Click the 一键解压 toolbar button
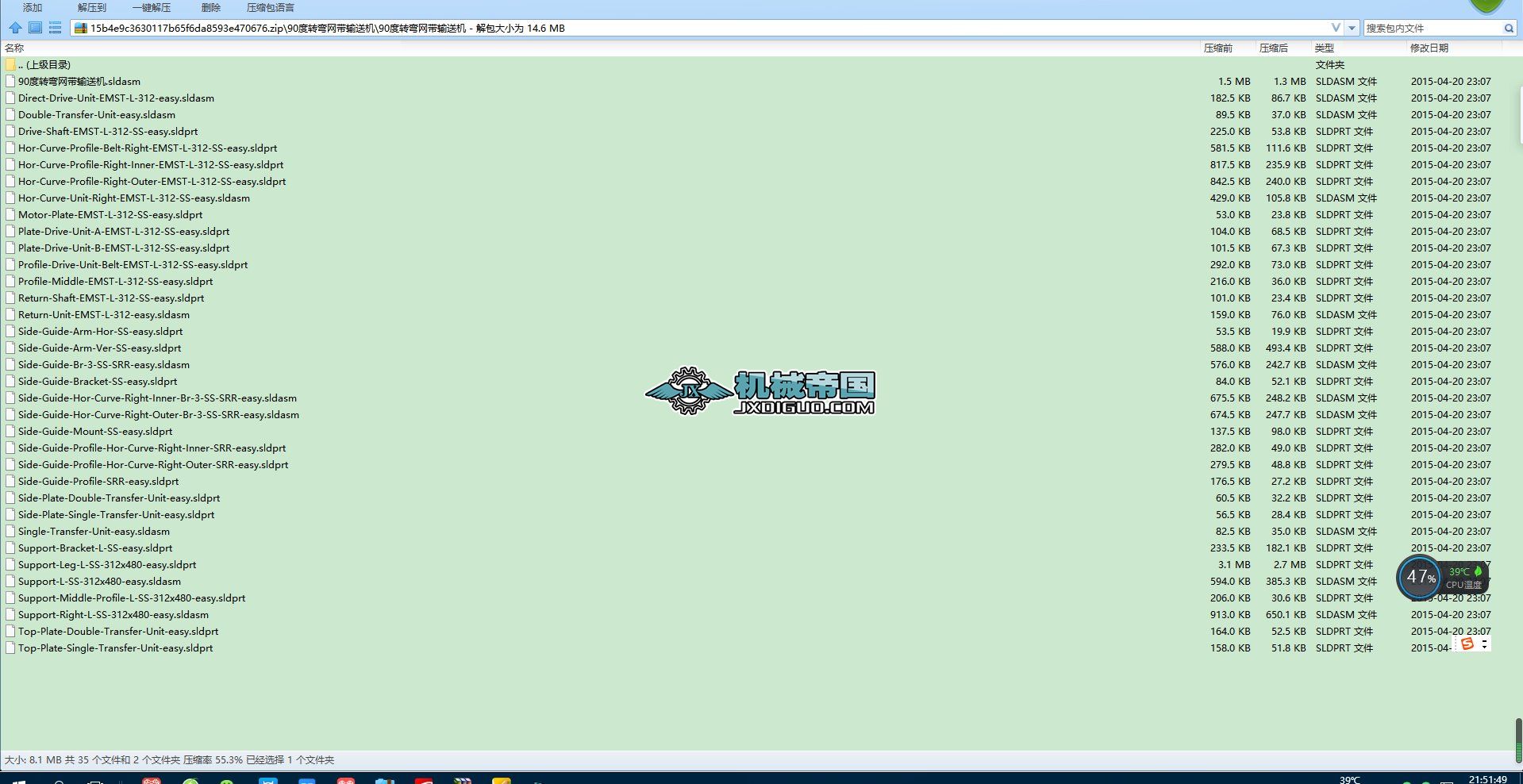The image size is (1523, 784). [x=152, y=8]
